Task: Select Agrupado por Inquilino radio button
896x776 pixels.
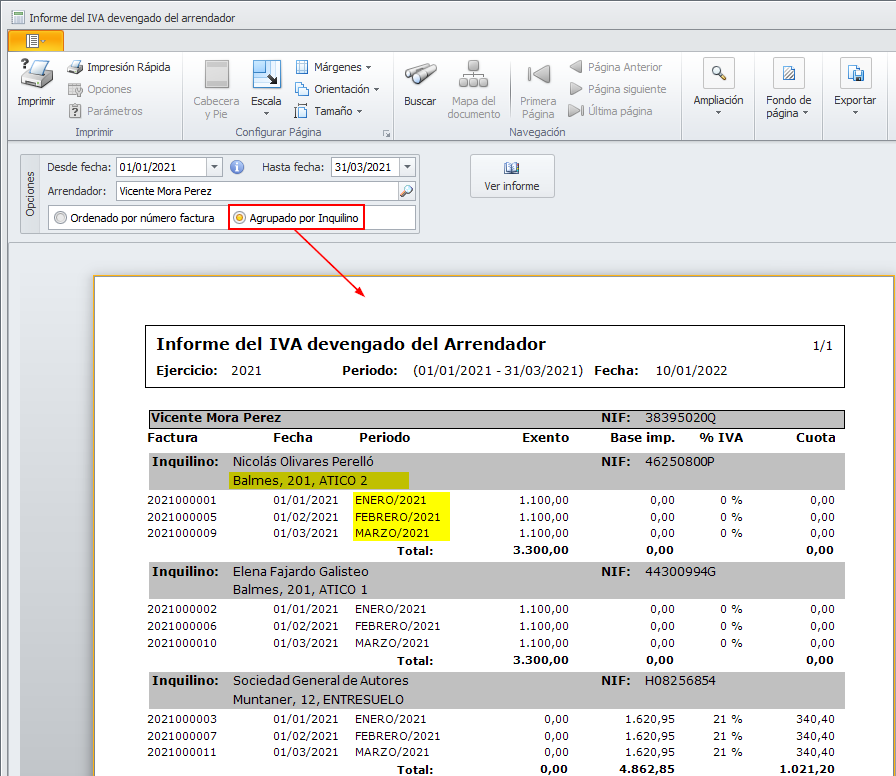Action: point(240,217)
